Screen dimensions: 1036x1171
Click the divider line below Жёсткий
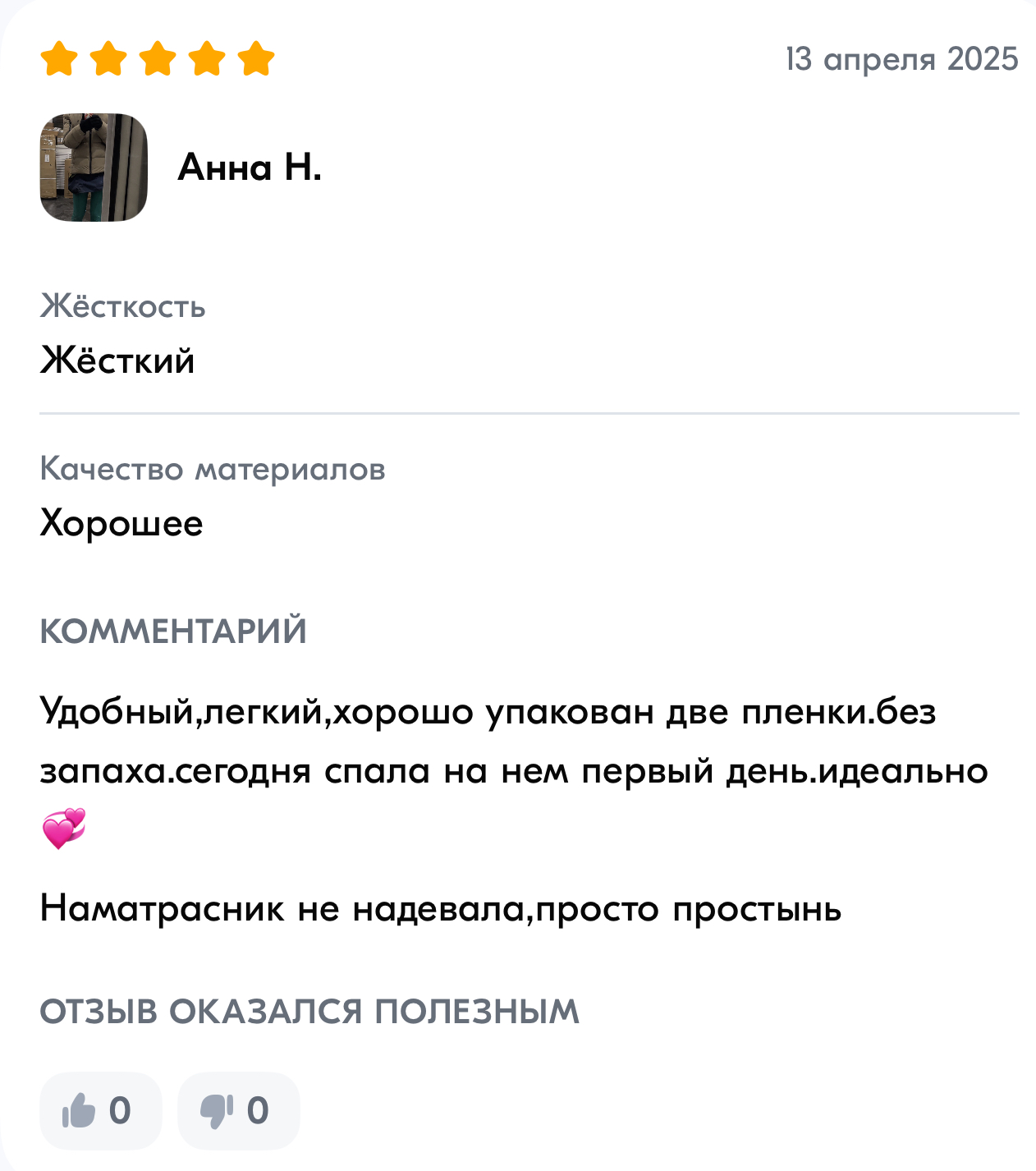[x=529, y=414]
